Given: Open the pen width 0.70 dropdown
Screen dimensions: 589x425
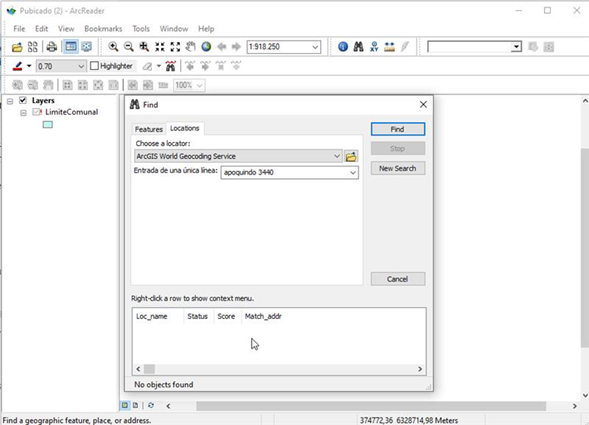Looking at the screenshot, I should [81, 67].
